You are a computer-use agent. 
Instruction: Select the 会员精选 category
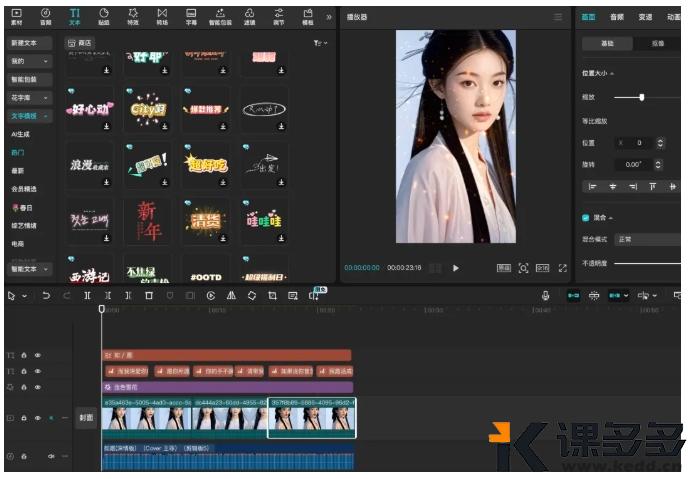pos(24,189)
